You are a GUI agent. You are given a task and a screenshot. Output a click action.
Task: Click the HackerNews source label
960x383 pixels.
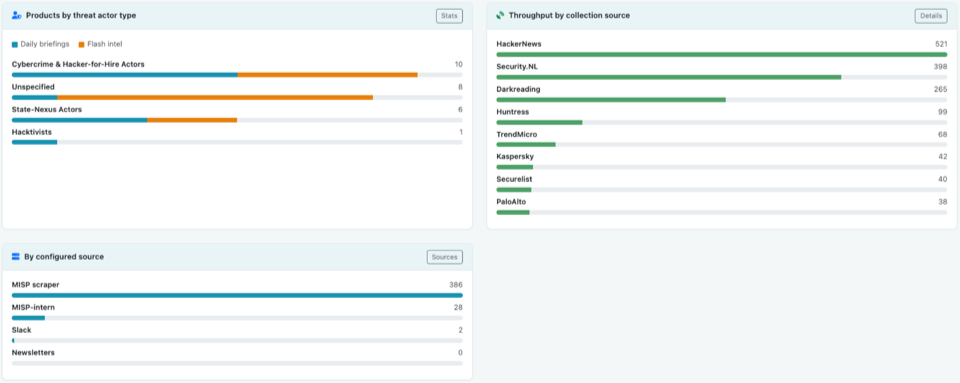[519, 44]
